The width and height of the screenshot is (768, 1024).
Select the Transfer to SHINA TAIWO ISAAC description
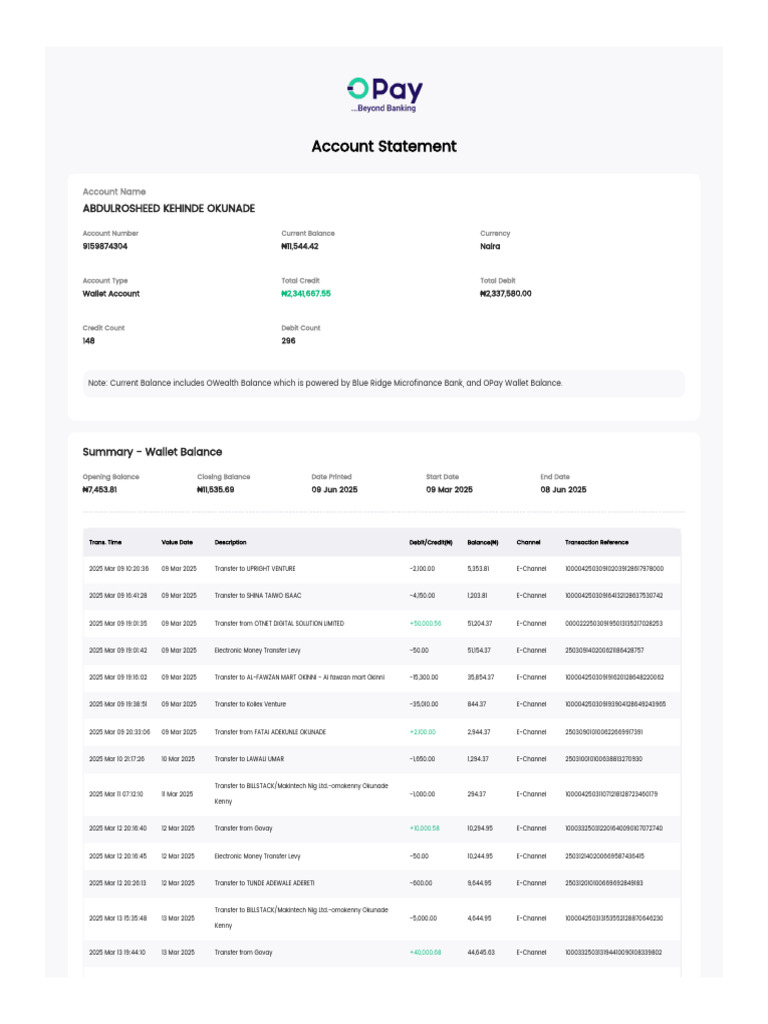[x=257, y=596]
